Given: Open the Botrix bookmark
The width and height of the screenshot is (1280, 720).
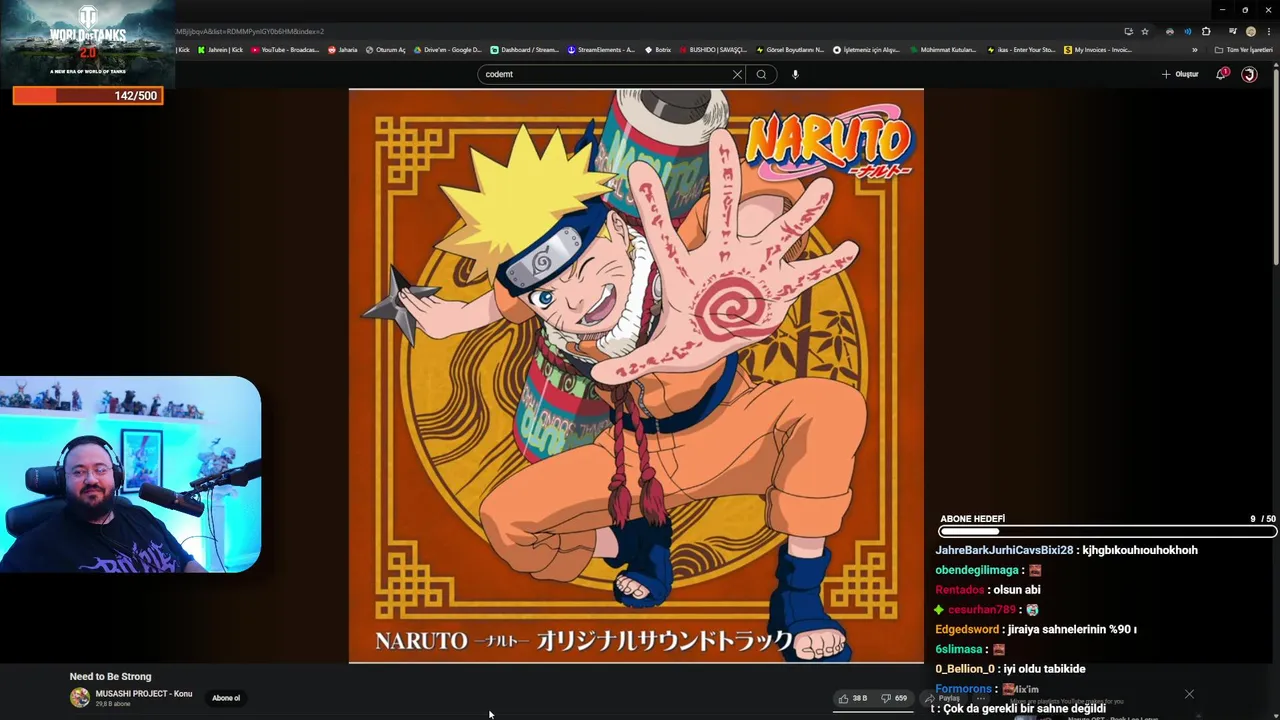Looking at the screenshot, I should 657,50.
